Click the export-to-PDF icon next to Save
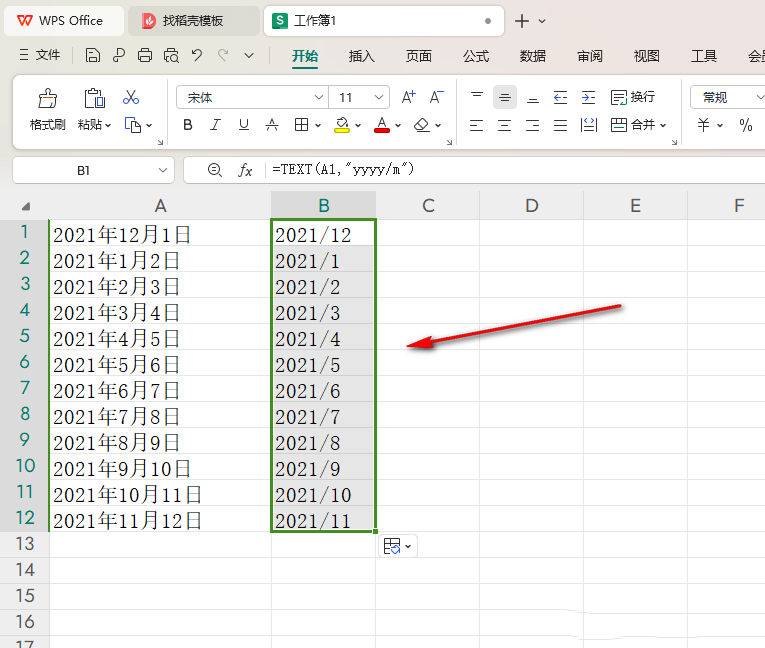 [119, 55]
